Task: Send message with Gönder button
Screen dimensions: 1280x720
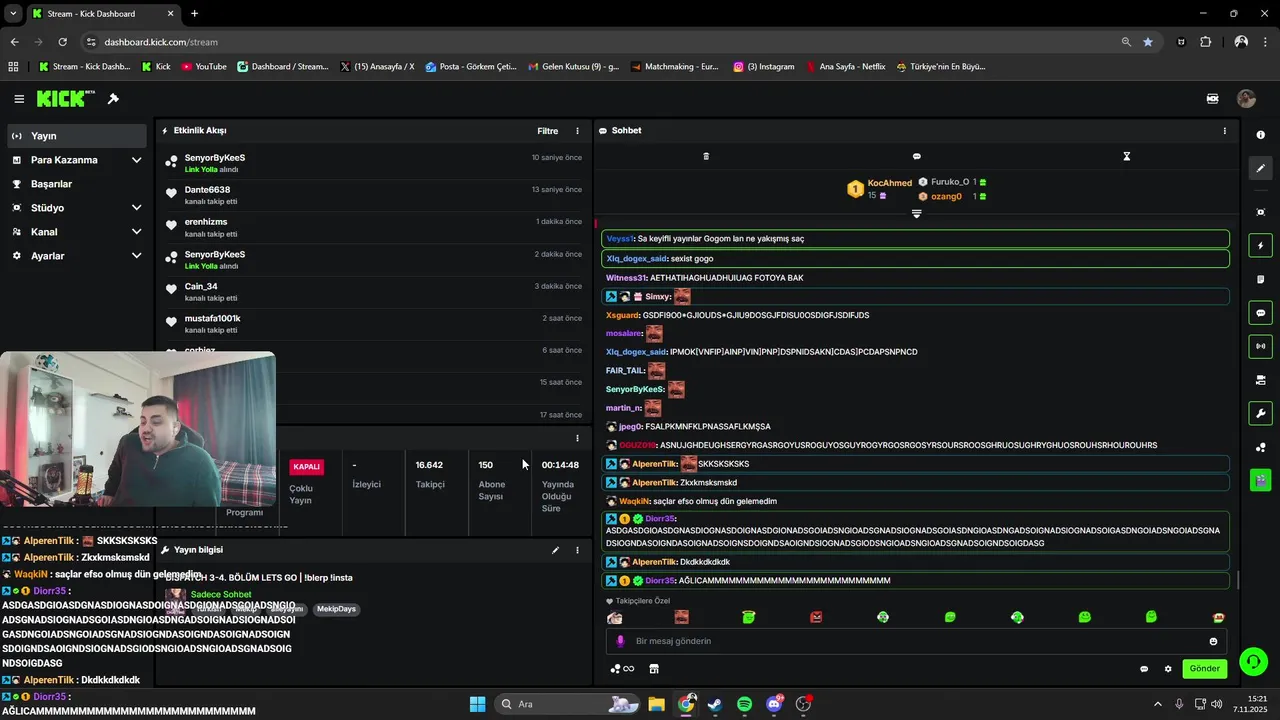Action: point(1204,669)
